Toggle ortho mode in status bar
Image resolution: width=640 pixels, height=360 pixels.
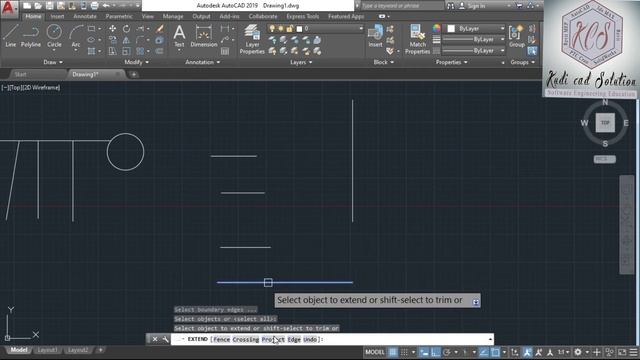tap(436, 352)
